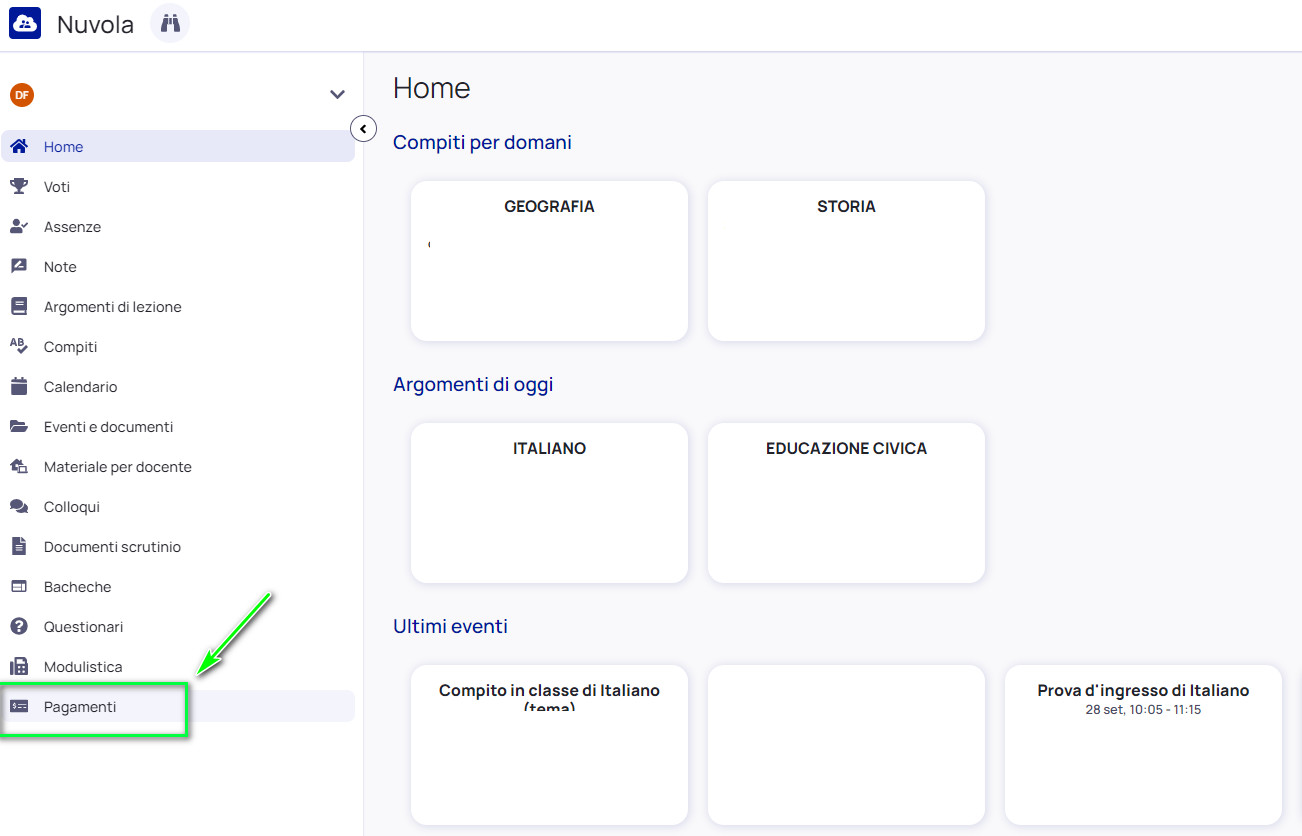1302x836 pixels.
Task: Click the orange DF user avatar
Action: [x=22, y=95]
